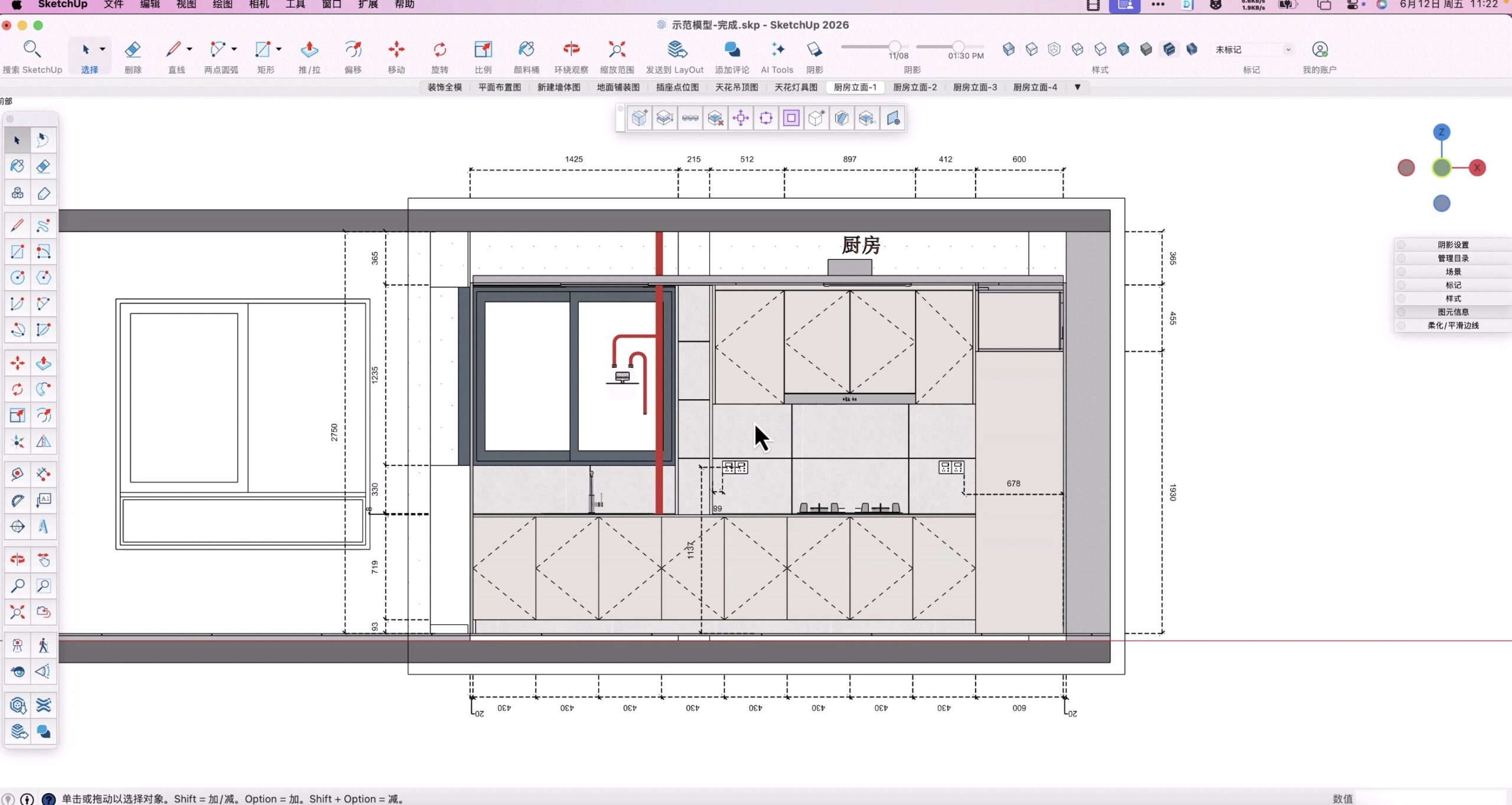Viewport: 1512px width, 805px height.
Task: Open the Select tool dropdown arrow
Action: 102,49
